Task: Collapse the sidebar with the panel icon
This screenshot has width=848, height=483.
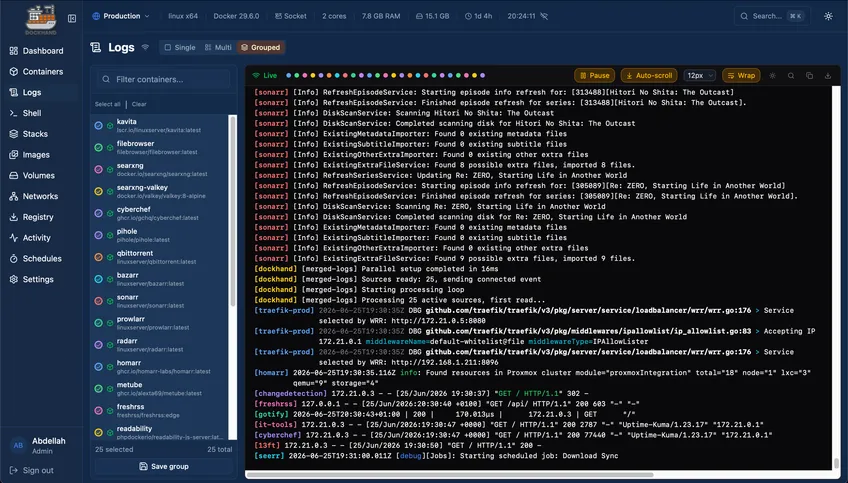Action: click(72, 18)
